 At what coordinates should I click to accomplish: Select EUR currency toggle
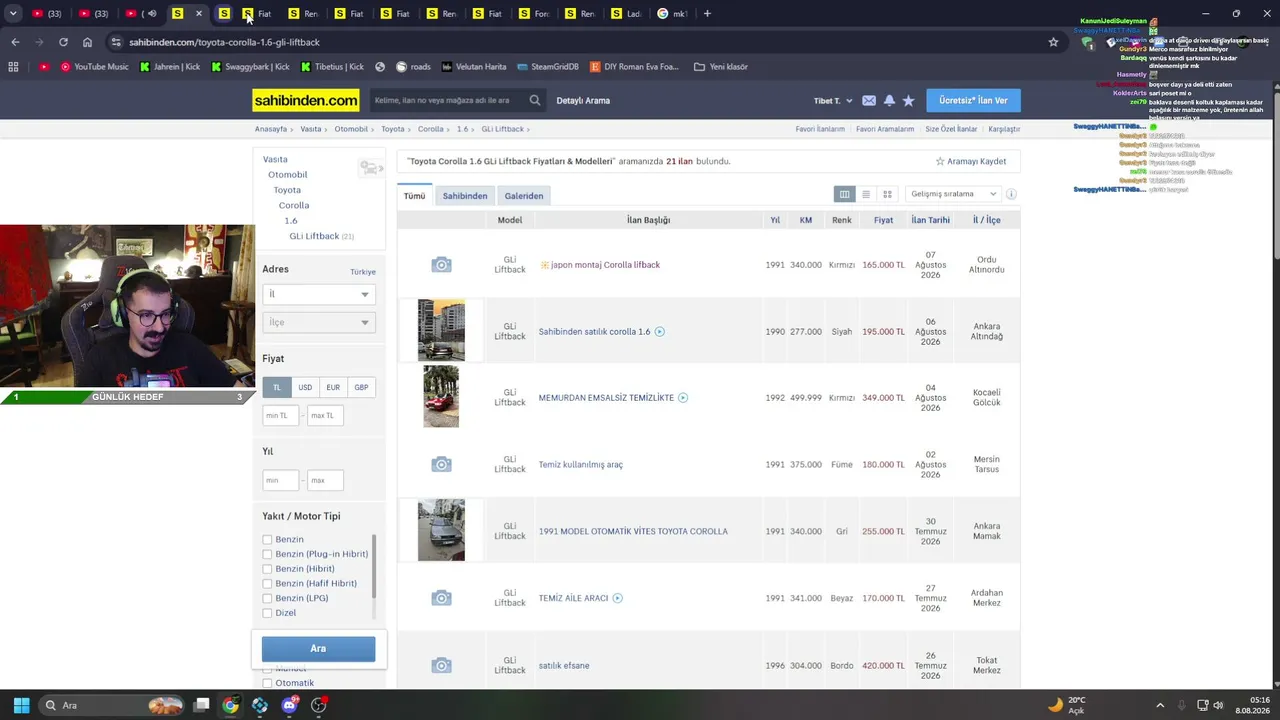[333, 387]
